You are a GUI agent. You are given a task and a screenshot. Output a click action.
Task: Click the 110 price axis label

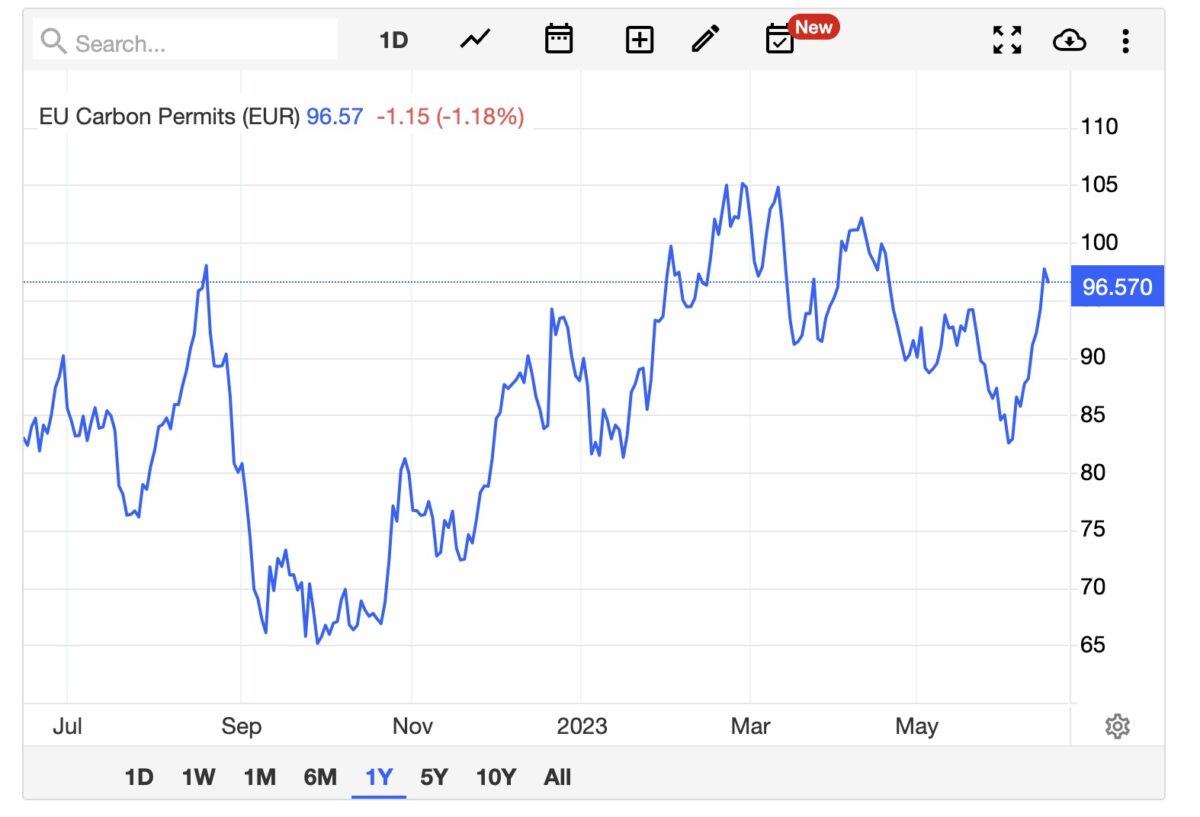tap(1099, 127)
